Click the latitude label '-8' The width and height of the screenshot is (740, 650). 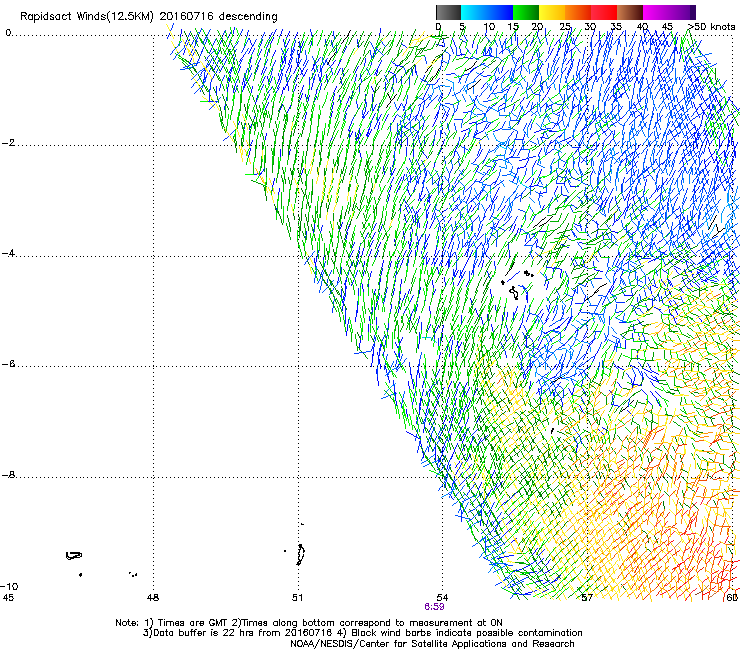[8, 474]
